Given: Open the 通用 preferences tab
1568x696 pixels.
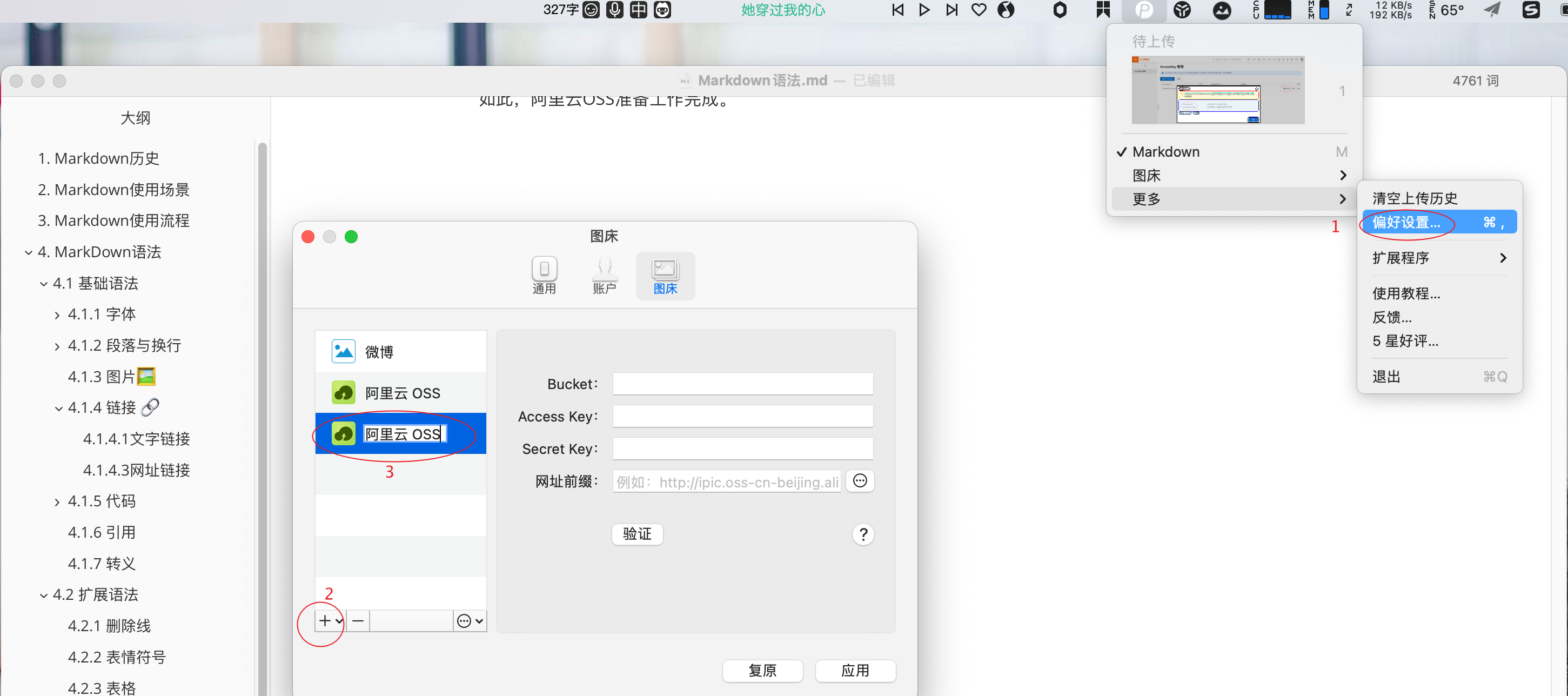Looking at the screenshot, I should tap(544, 276).
